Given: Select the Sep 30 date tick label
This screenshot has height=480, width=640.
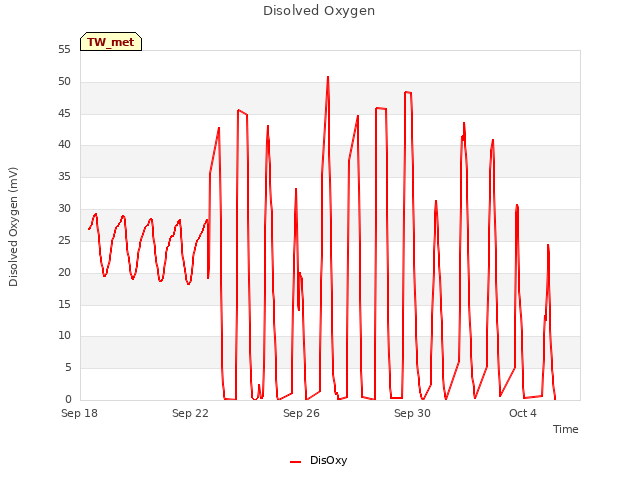Looking at the screenshot, I should click(x=412, y=413).
